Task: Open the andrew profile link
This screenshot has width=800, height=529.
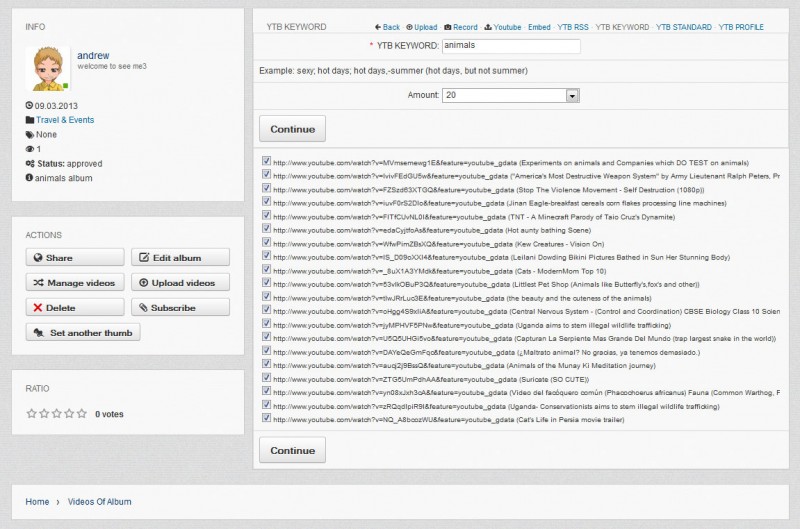Action: (93, 55)
